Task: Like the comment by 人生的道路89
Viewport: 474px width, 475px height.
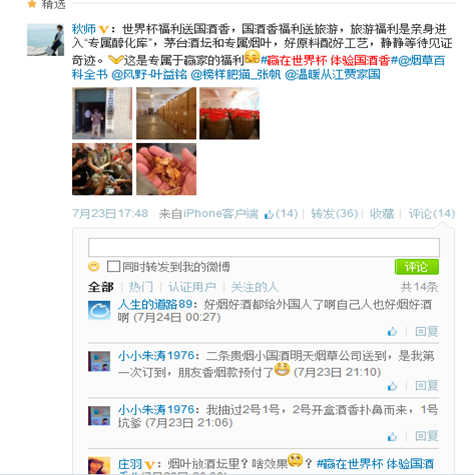Action: pyautogui.click(x=392, y=332)
